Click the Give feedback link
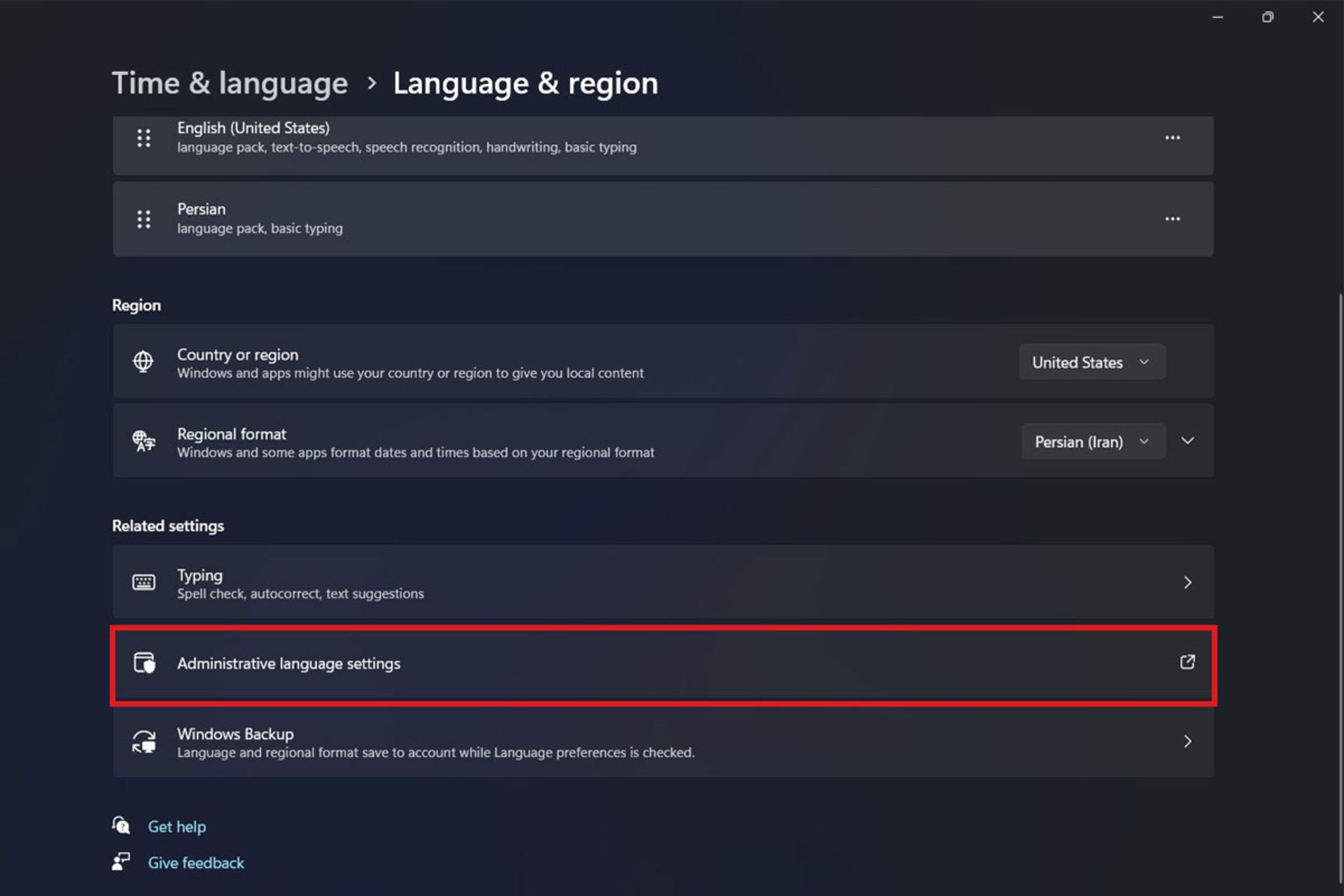 click(195, 863)
